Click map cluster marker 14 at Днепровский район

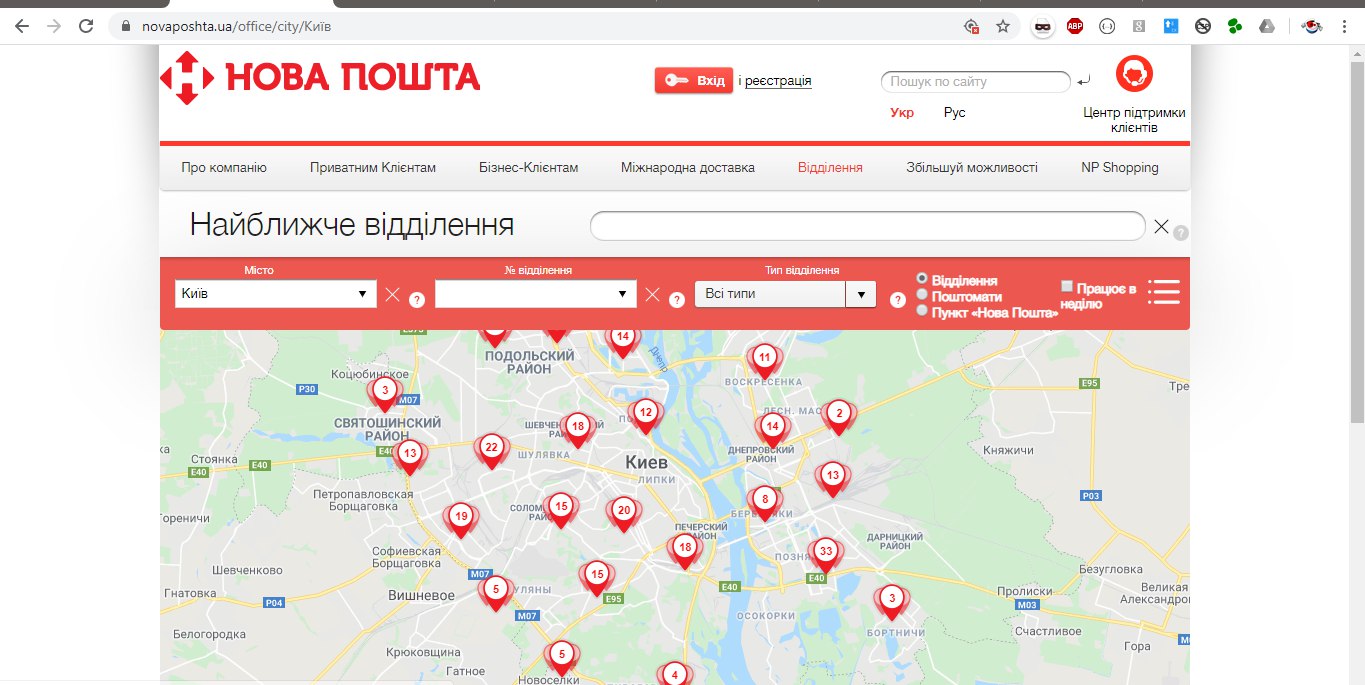click(772, 428)
